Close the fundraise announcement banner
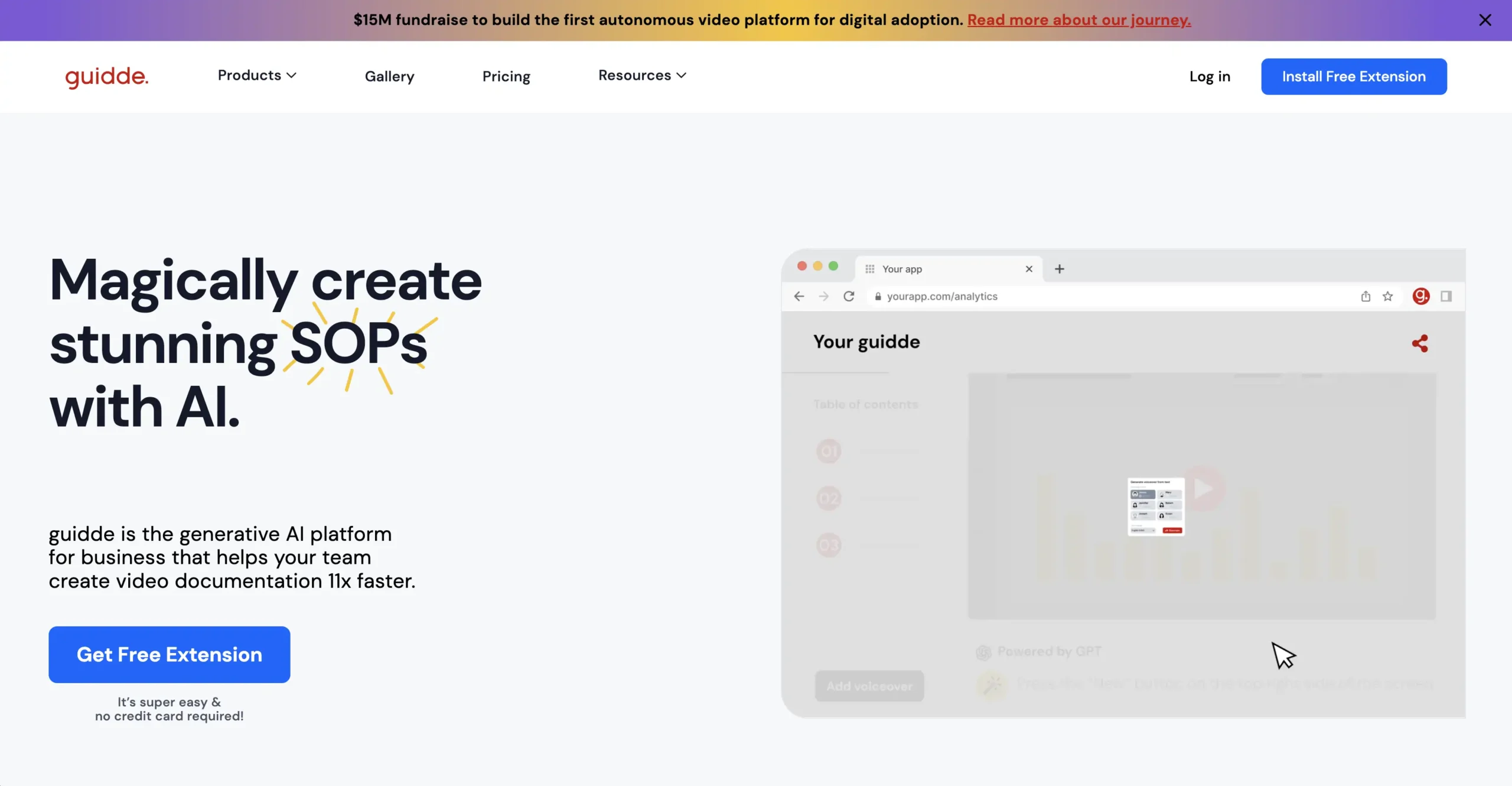1512x786 pixels. [x=1485, y=20]
